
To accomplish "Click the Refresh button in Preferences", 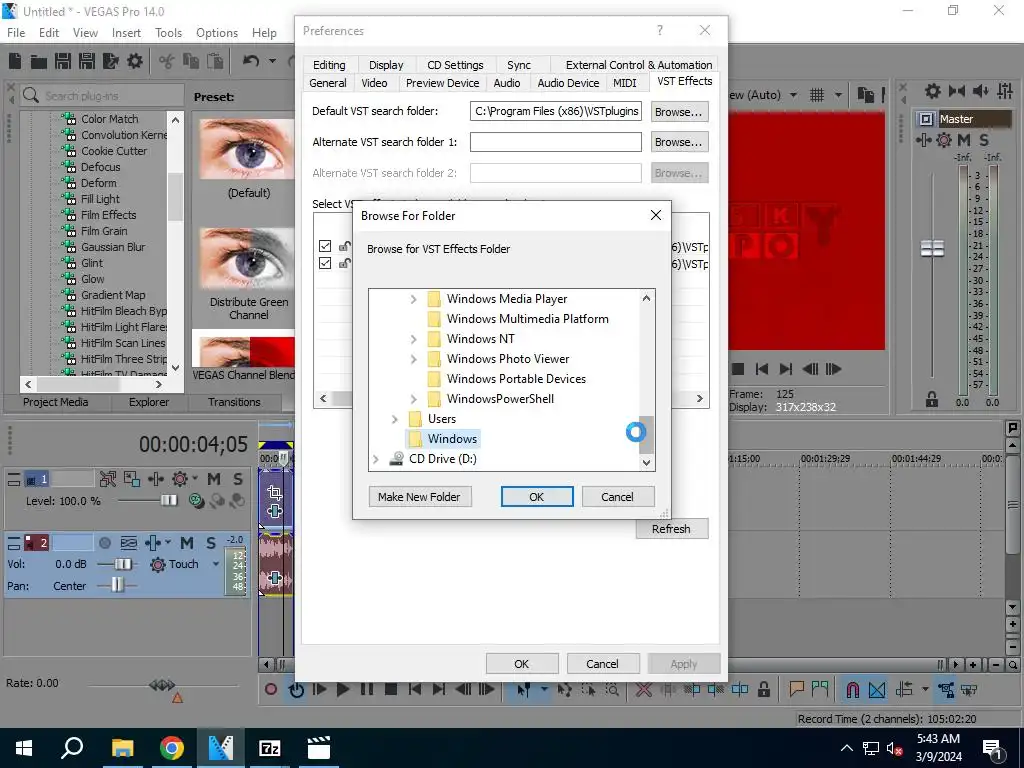I will coord(671,529).
